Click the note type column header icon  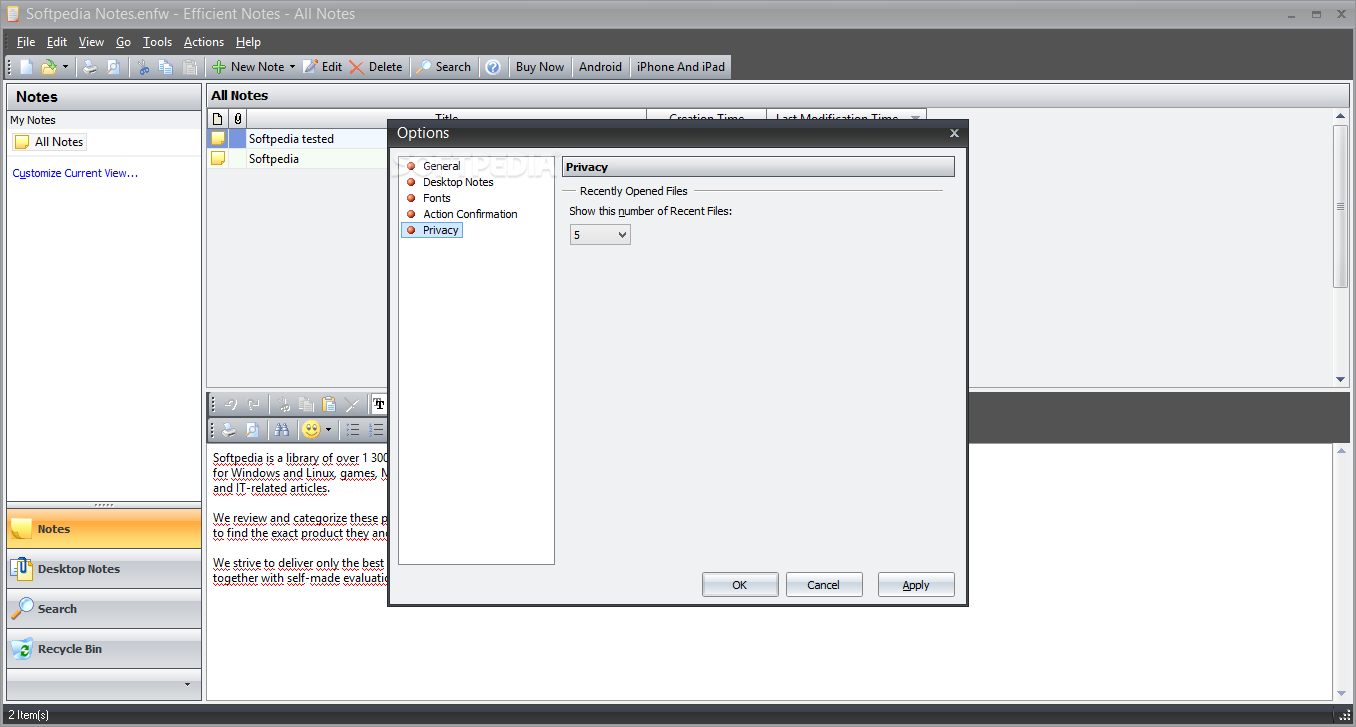pyautogui.click(x=218, y=118)
